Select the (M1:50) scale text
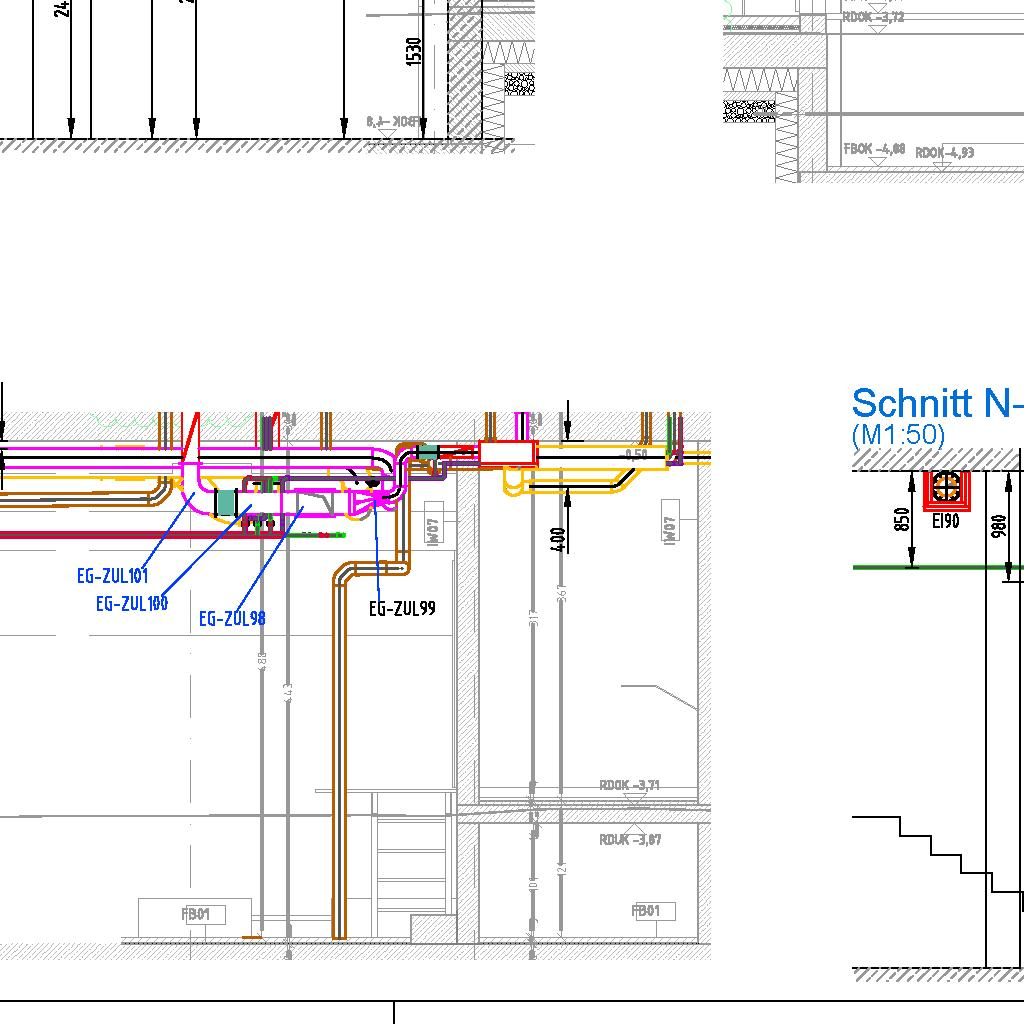This screenshot has width=1024, height=1024. pyautogui.click(x=897, y=435)
